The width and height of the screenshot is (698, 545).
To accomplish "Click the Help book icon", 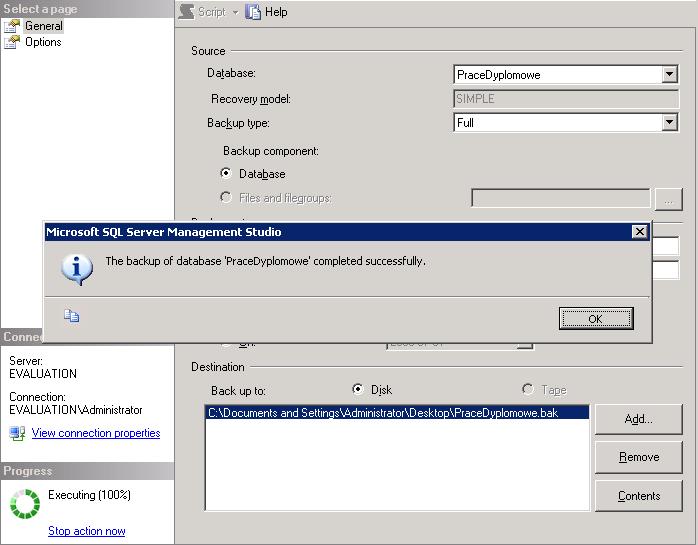I will (x=253, y=12).
